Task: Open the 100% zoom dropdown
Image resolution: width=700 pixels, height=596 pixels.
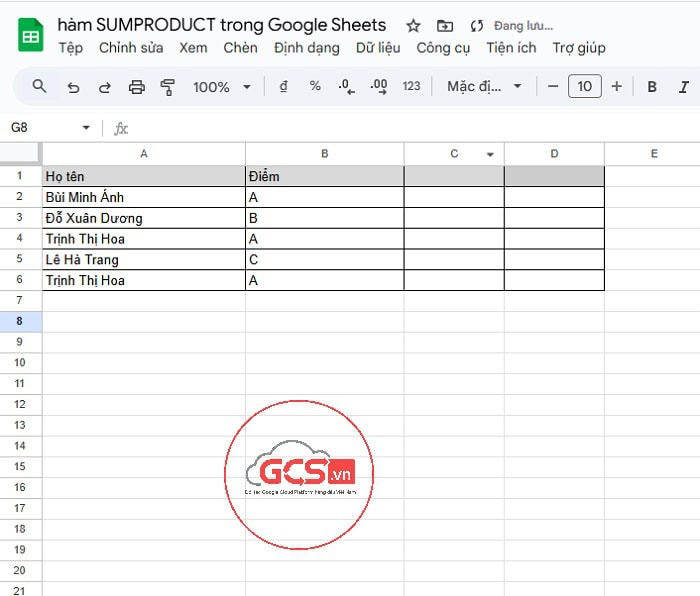Action: 222,87
